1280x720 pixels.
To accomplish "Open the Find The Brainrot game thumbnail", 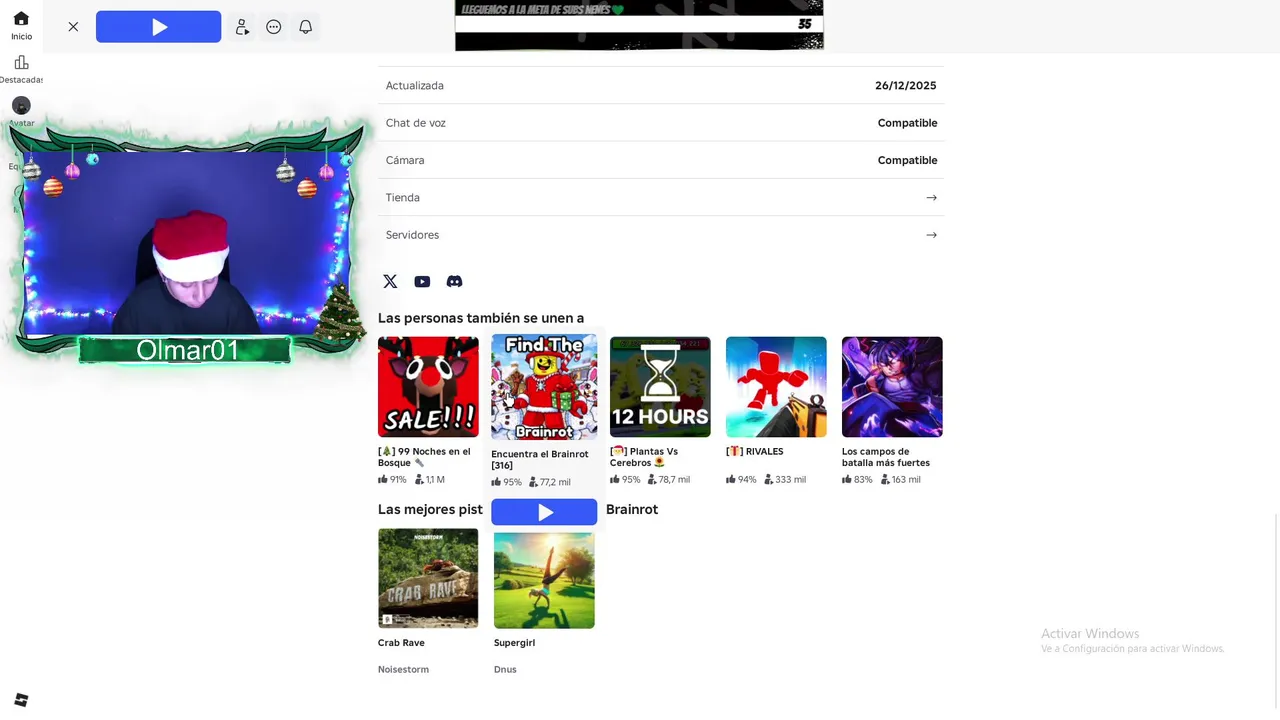I will click(544, 387).
